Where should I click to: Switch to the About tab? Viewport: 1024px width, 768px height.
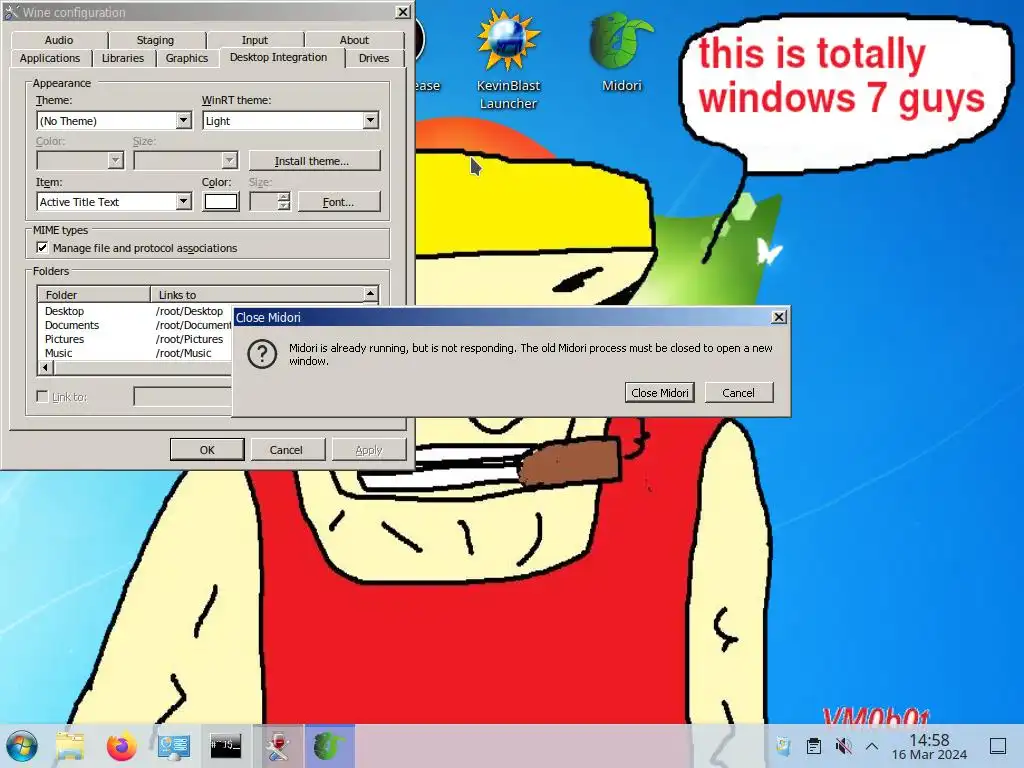point(354,40)
